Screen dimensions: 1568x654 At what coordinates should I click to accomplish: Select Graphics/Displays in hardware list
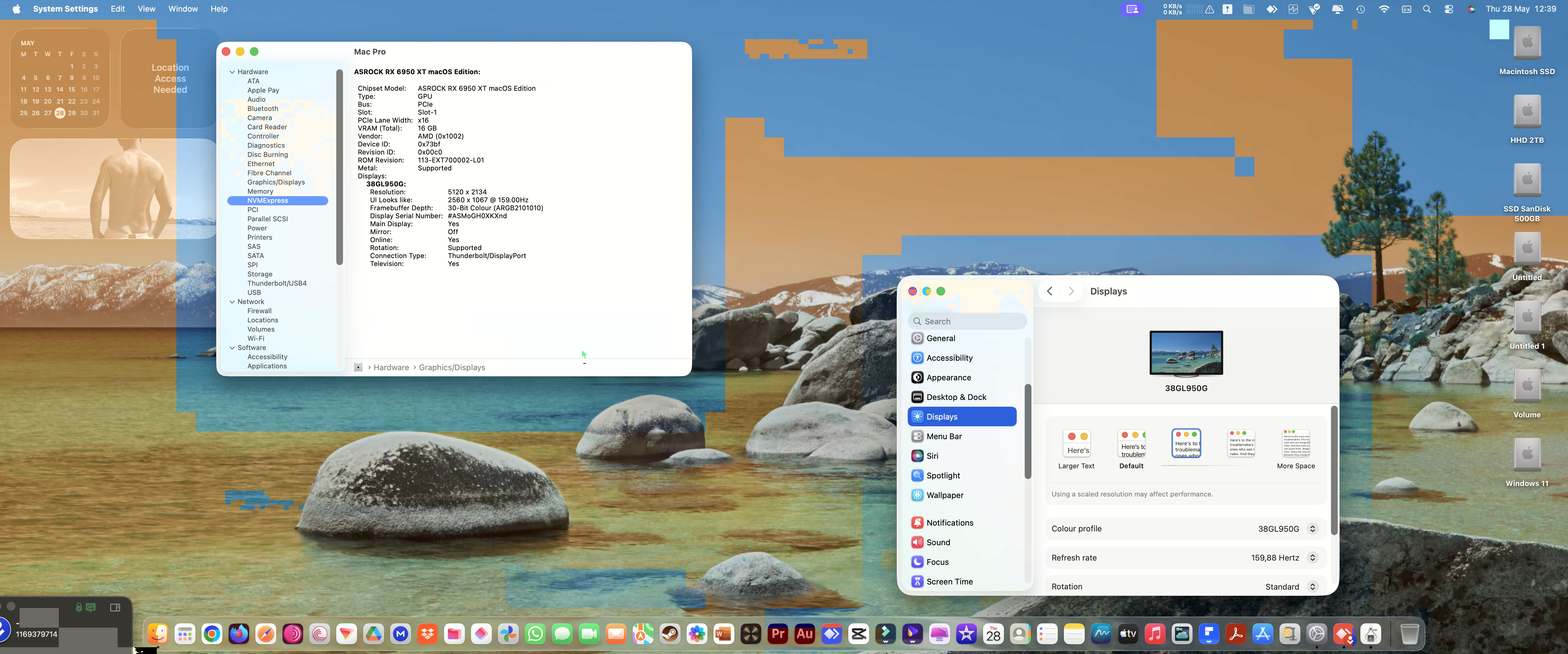click(276, 182)
